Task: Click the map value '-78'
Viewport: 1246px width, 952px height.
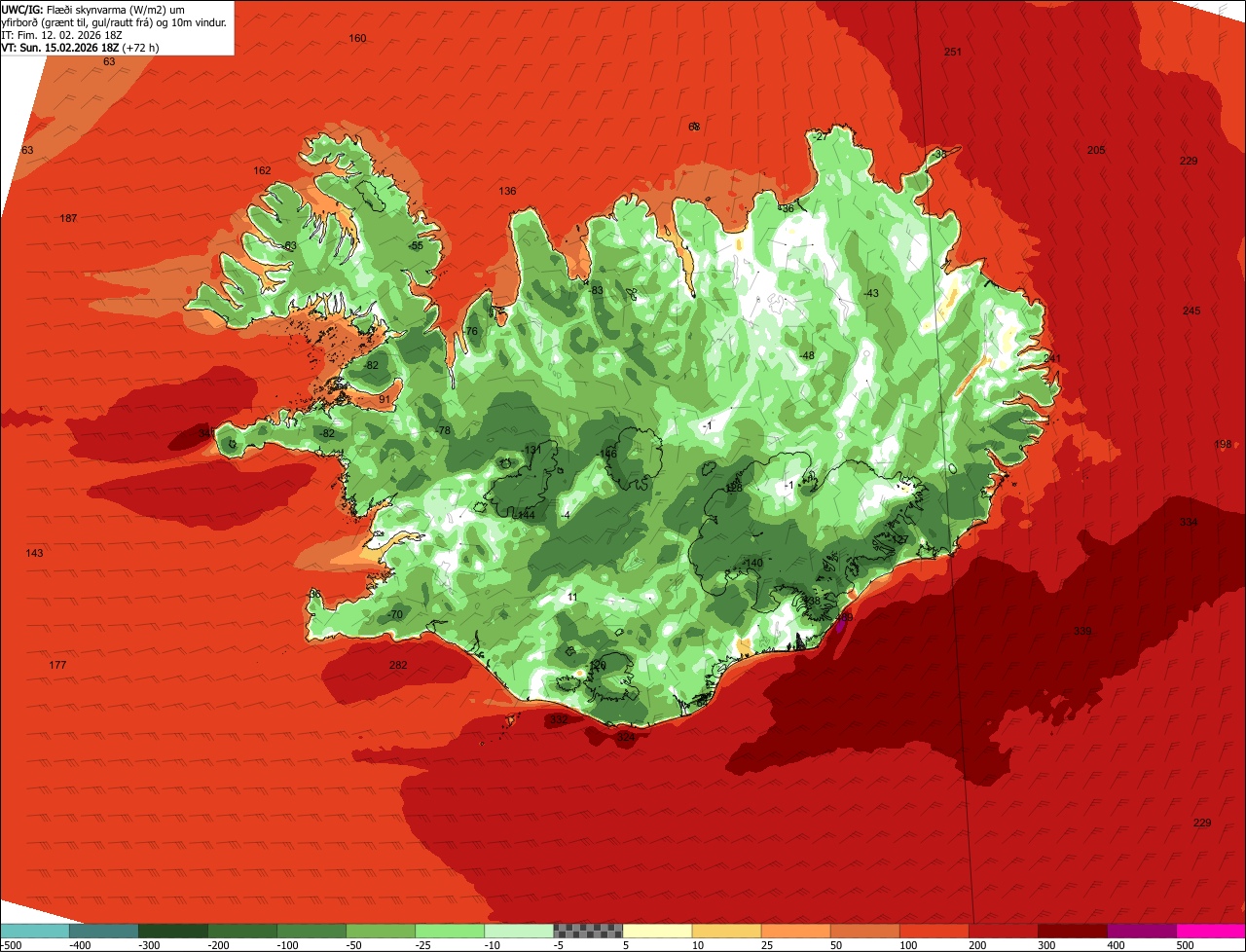Action: (443, 430)
